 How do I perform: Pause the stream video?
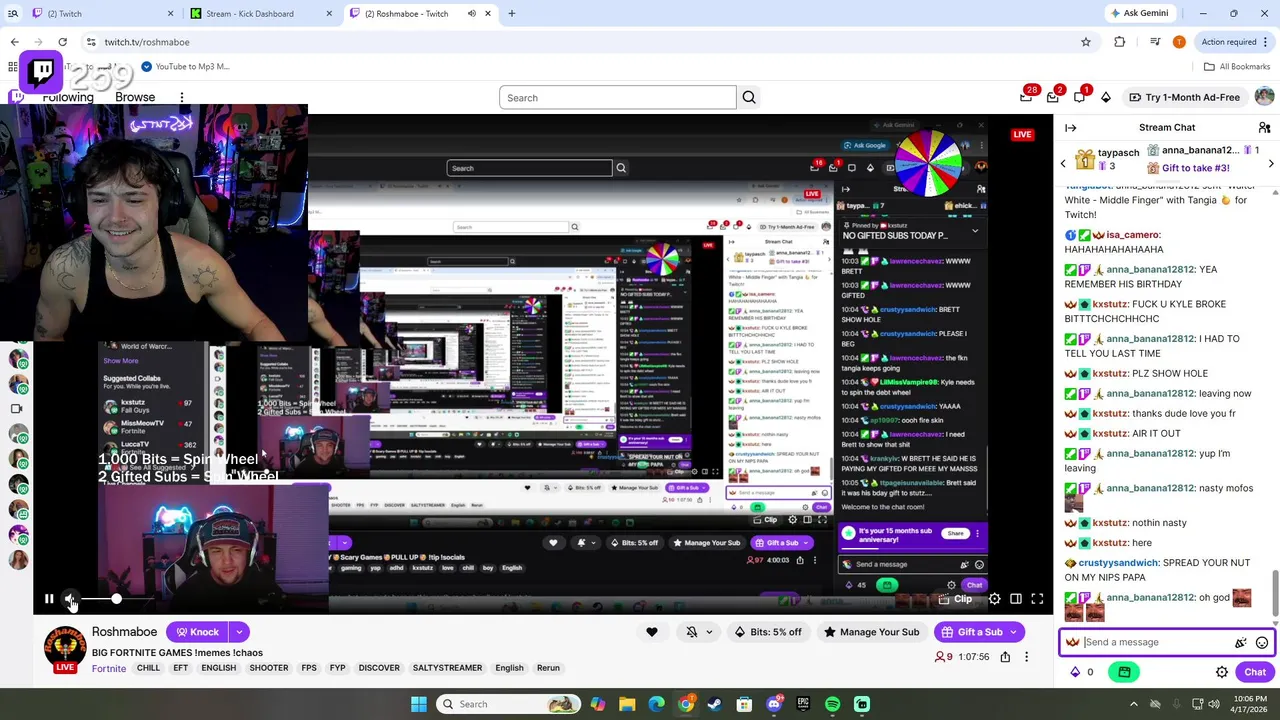tap(49, 599)
